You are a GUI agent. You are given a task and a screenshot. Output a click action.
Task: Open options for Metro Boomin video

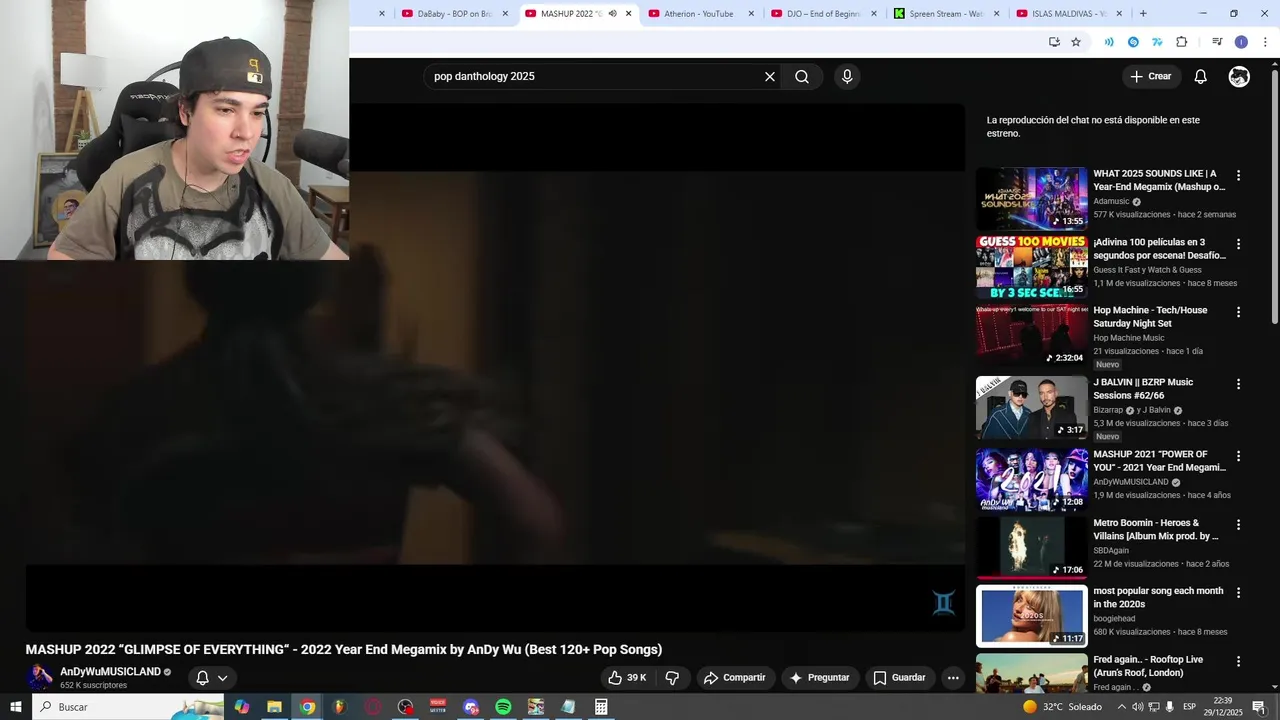[1238, 524]
